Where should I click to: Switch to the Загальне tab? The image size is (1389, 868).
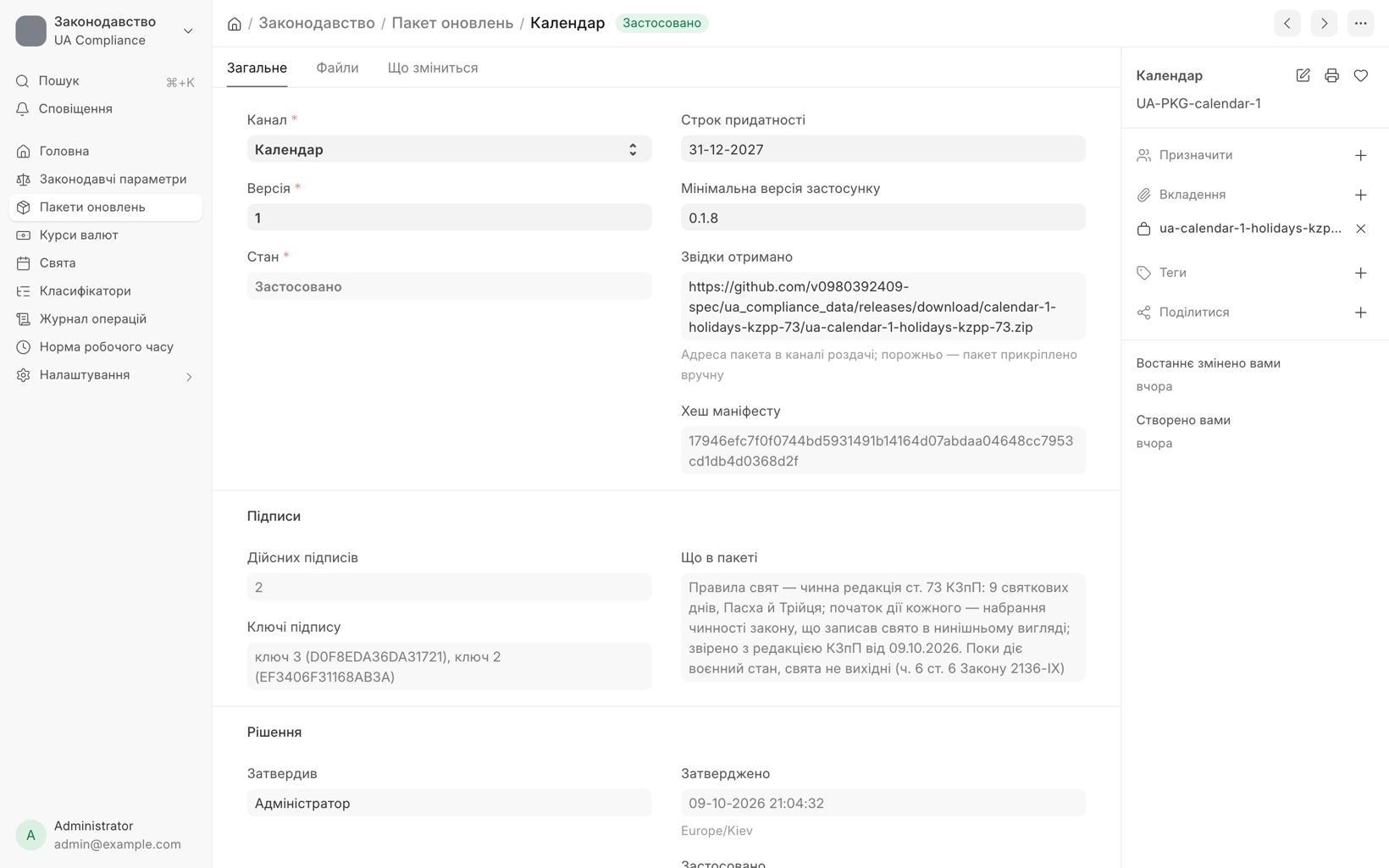pos(257,68)
